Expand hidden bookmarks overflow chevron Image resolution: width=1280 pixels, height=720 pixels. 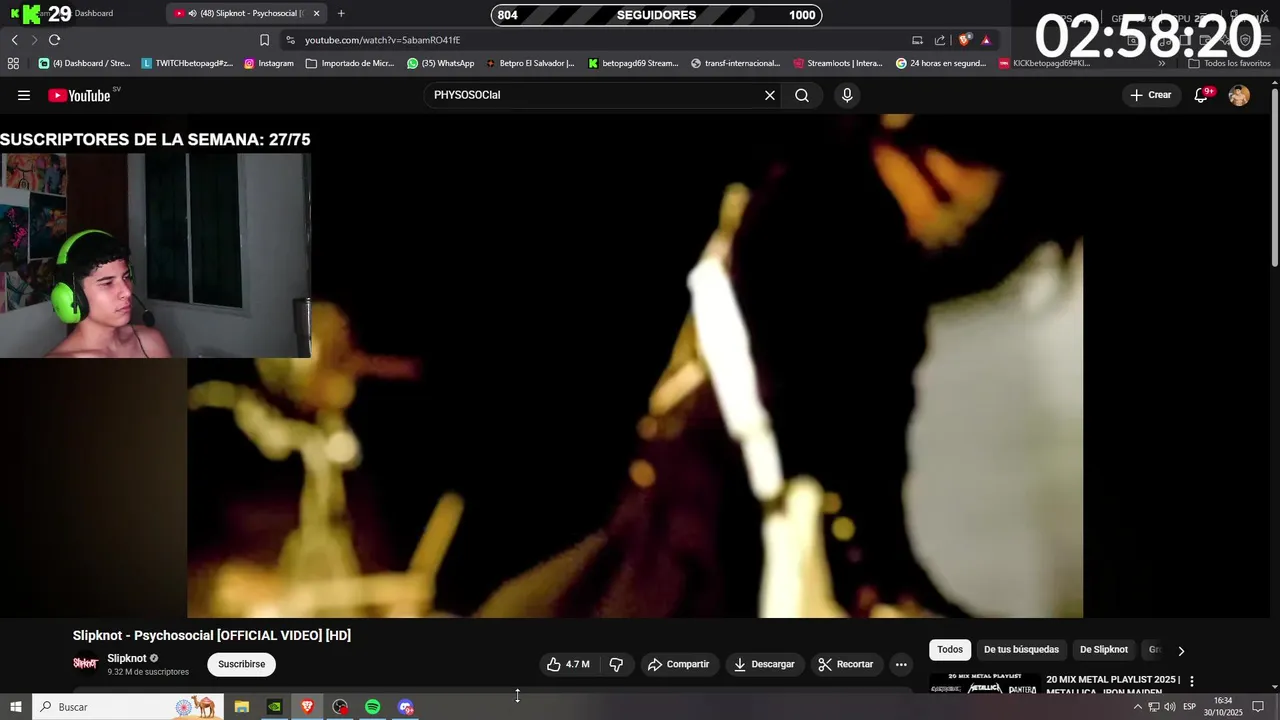pos(1162,63)
